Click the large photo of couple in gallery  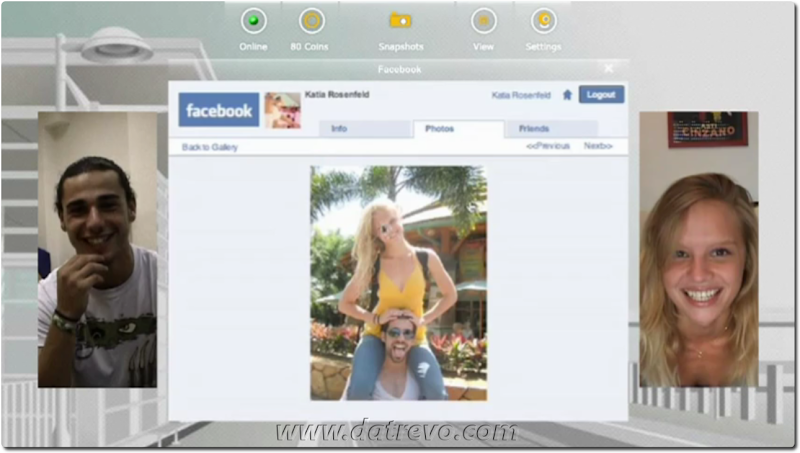click(398, 283)
